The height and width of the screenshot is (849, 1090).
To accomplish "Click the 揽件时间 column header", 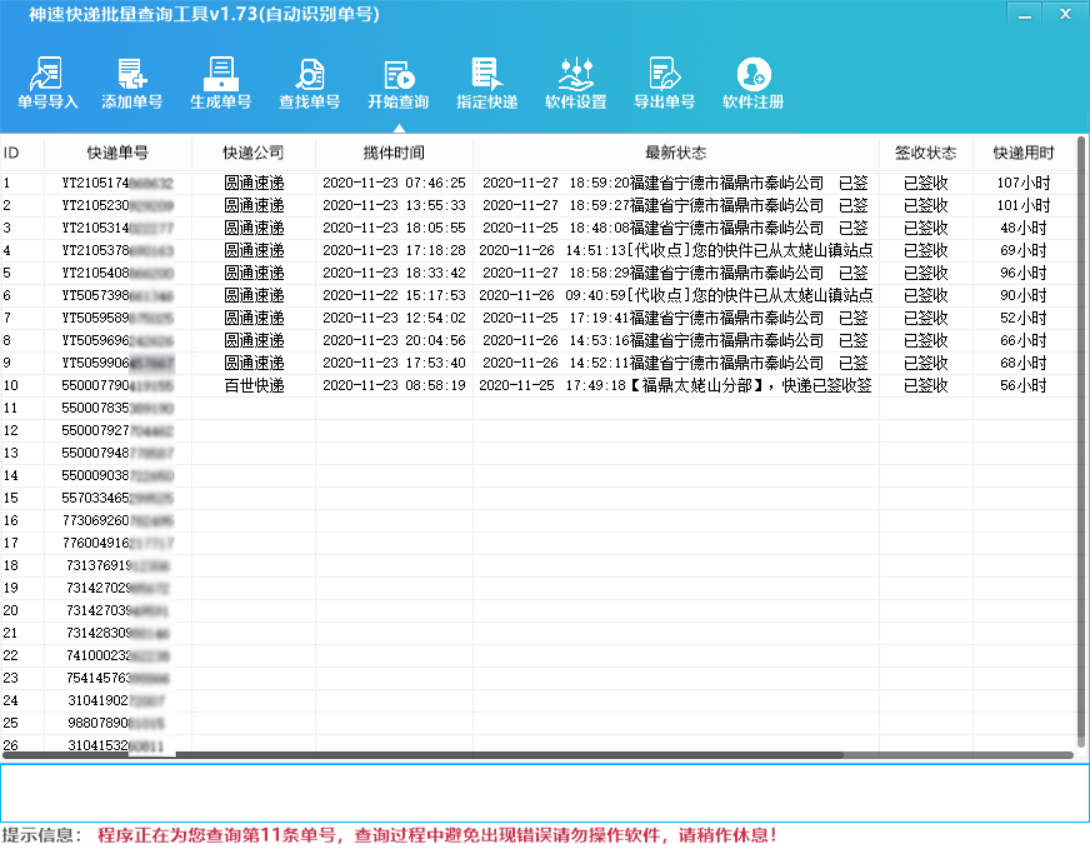I will [395, 153].
